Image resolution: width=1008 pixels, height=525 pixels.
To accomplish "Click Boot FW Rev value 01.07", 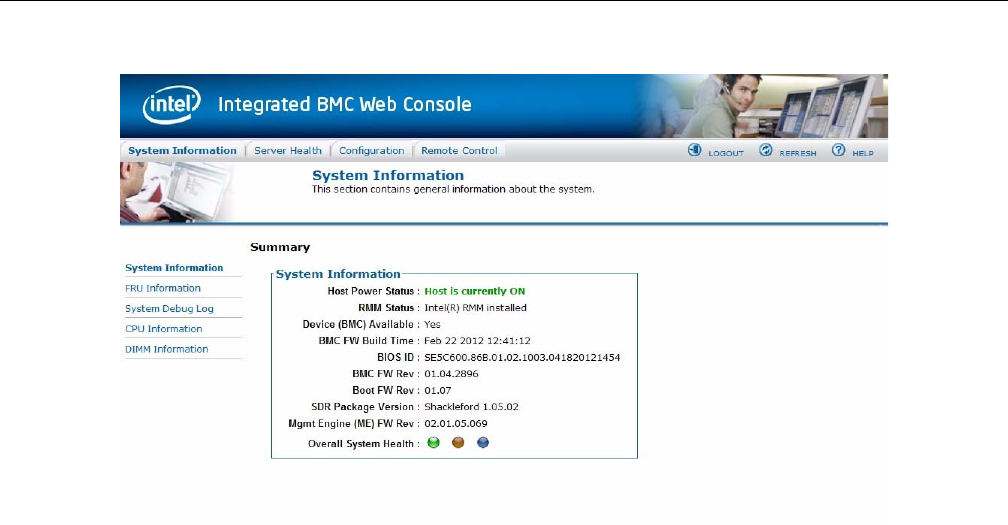I will pos(438,391).
